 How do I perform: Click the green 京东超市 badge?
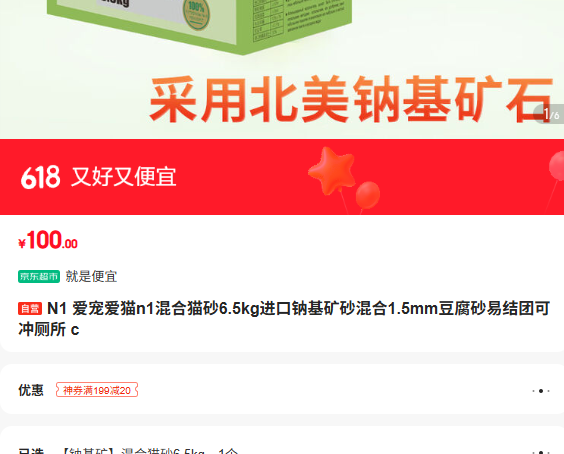coord(39,276)
